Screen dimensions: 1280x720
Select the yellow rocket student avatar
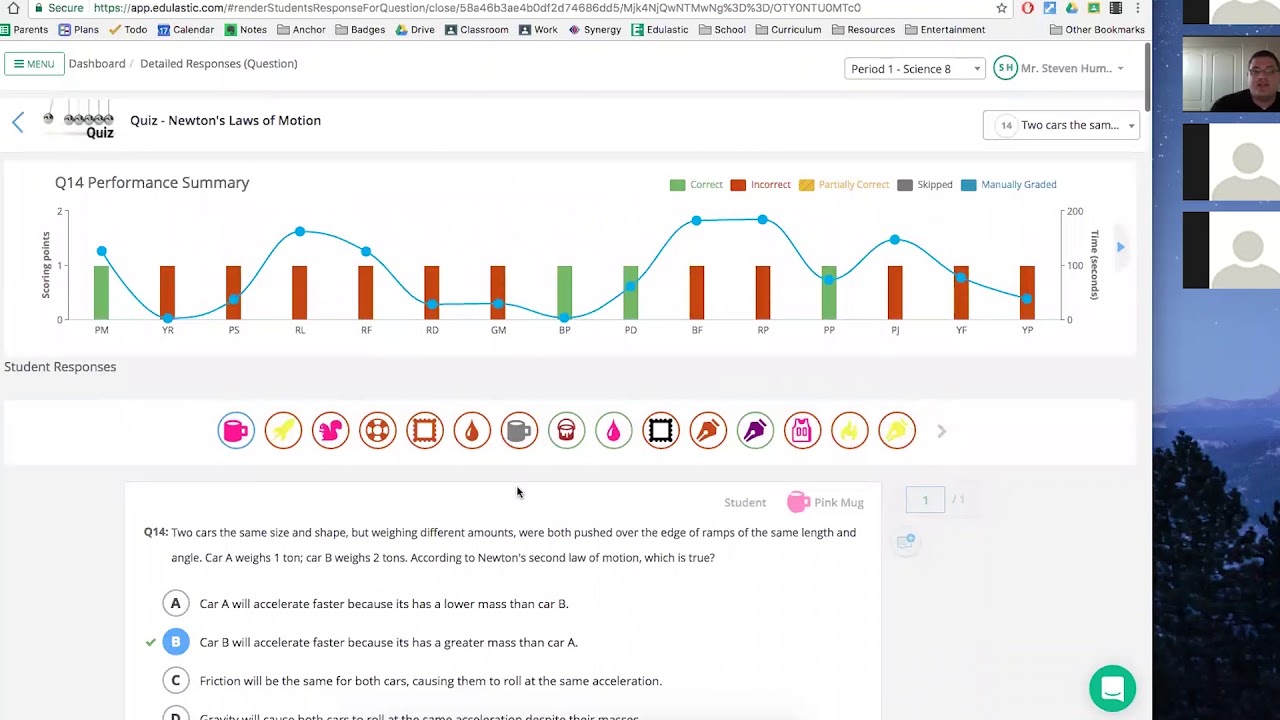[283, 430]
